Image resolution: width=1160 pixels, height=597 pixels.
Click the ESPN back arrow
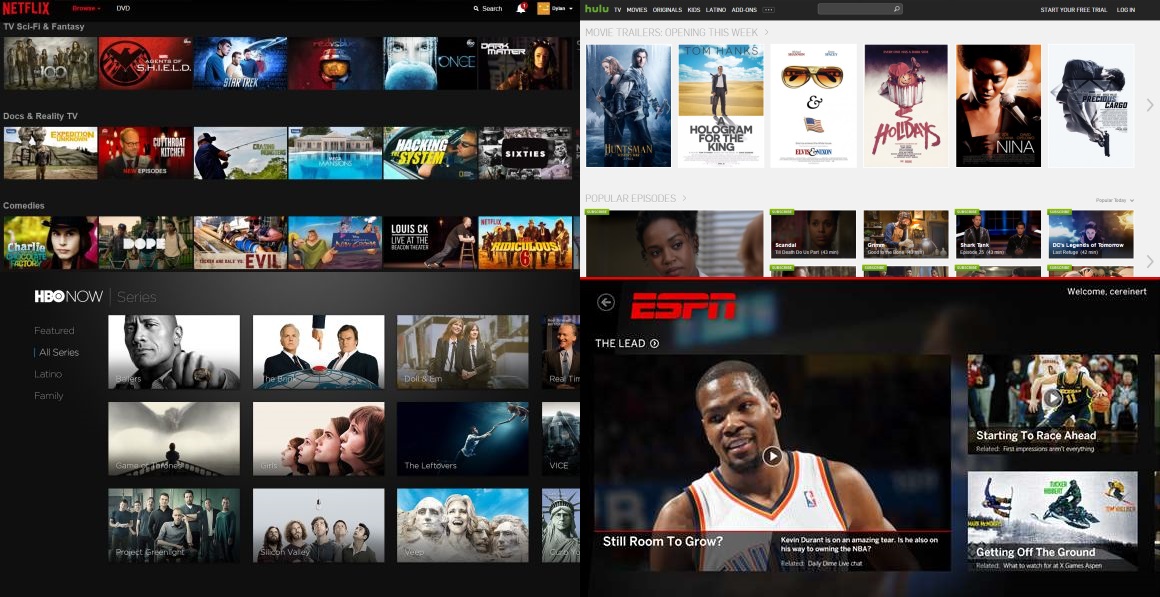[606, 302]
